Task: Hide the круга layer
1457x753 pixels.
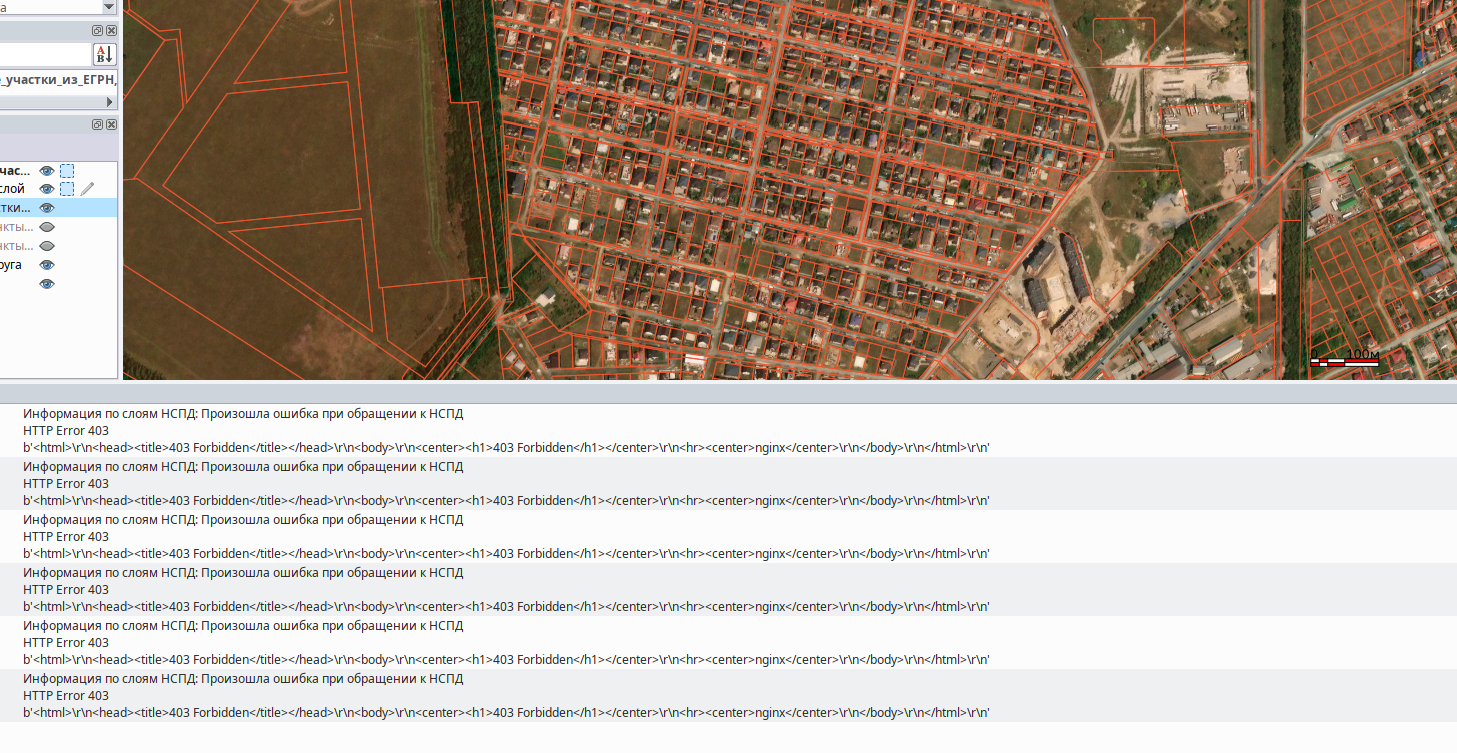Action: pos(46,264)
